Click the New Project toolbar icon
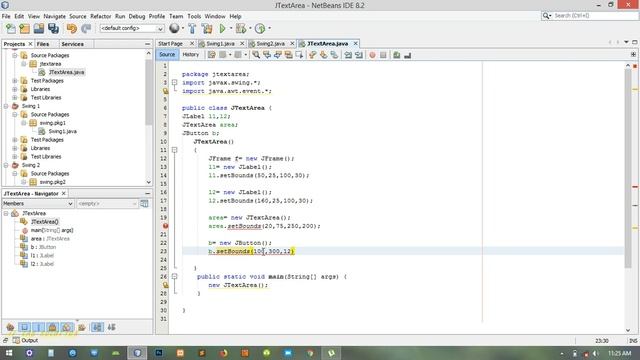This screenshot has height=360, width=640. click(24, 28)
